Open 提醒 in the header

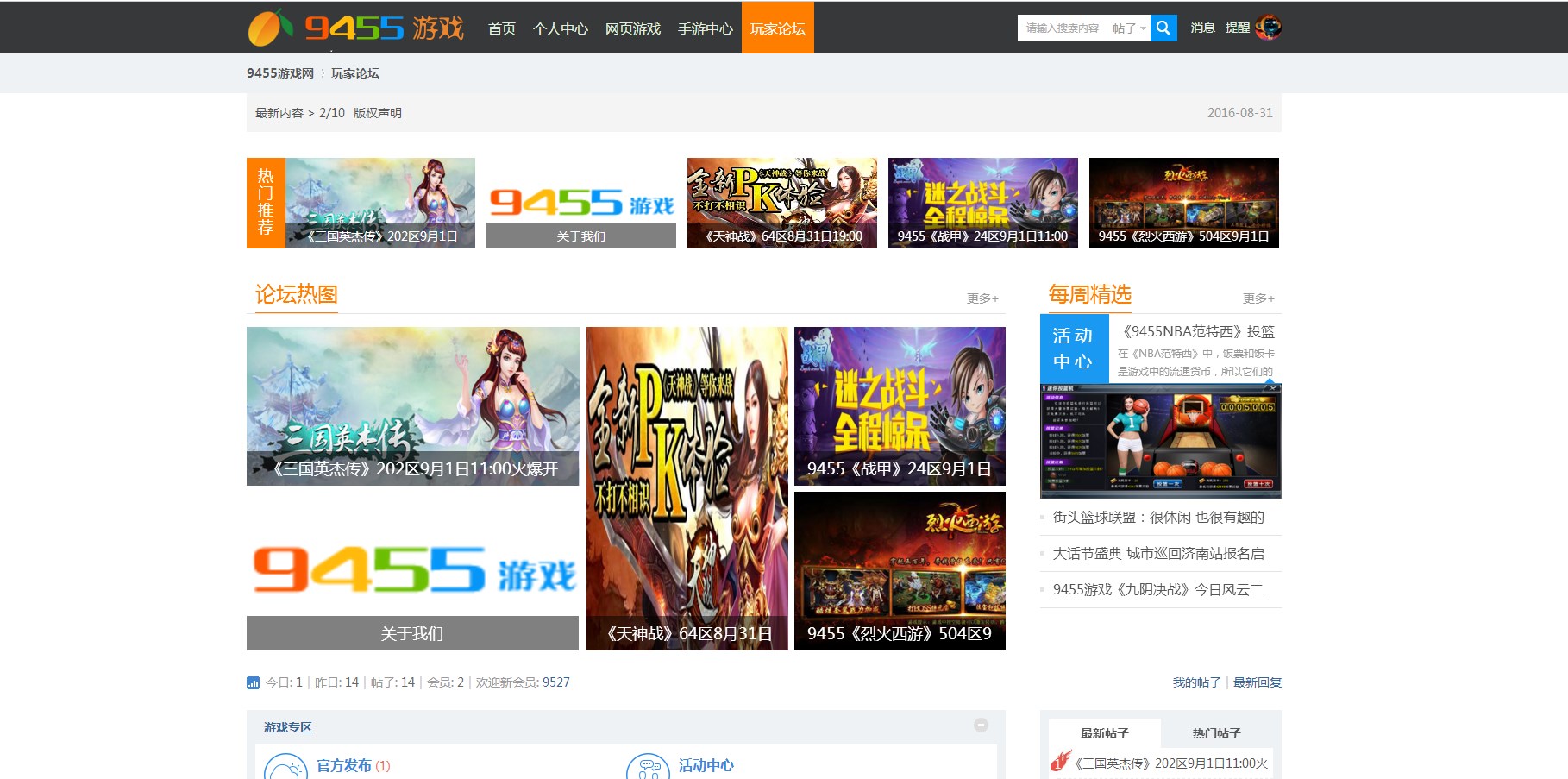point(1238,28)
